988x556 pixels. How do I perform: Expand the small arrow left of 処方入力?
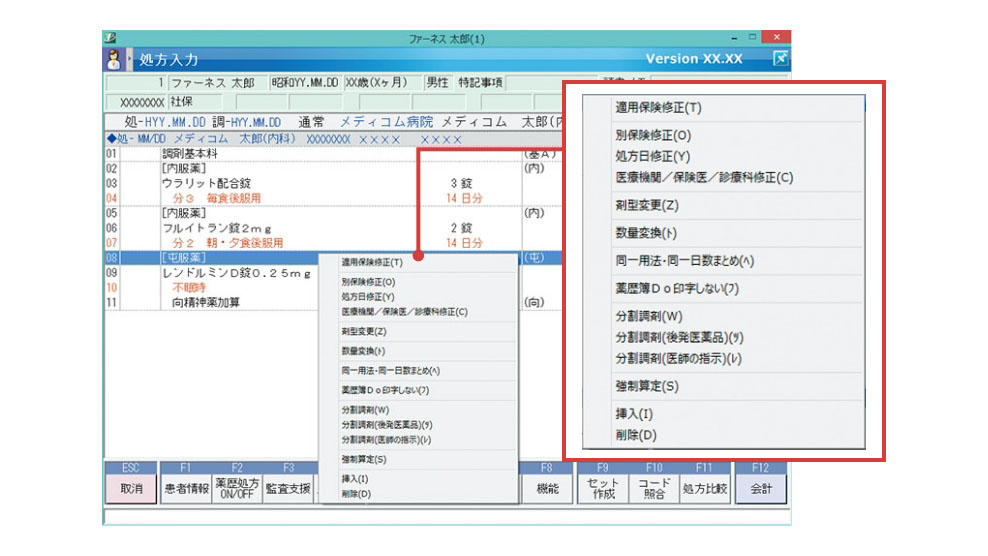pyautogui.click(x=130, y=60)
